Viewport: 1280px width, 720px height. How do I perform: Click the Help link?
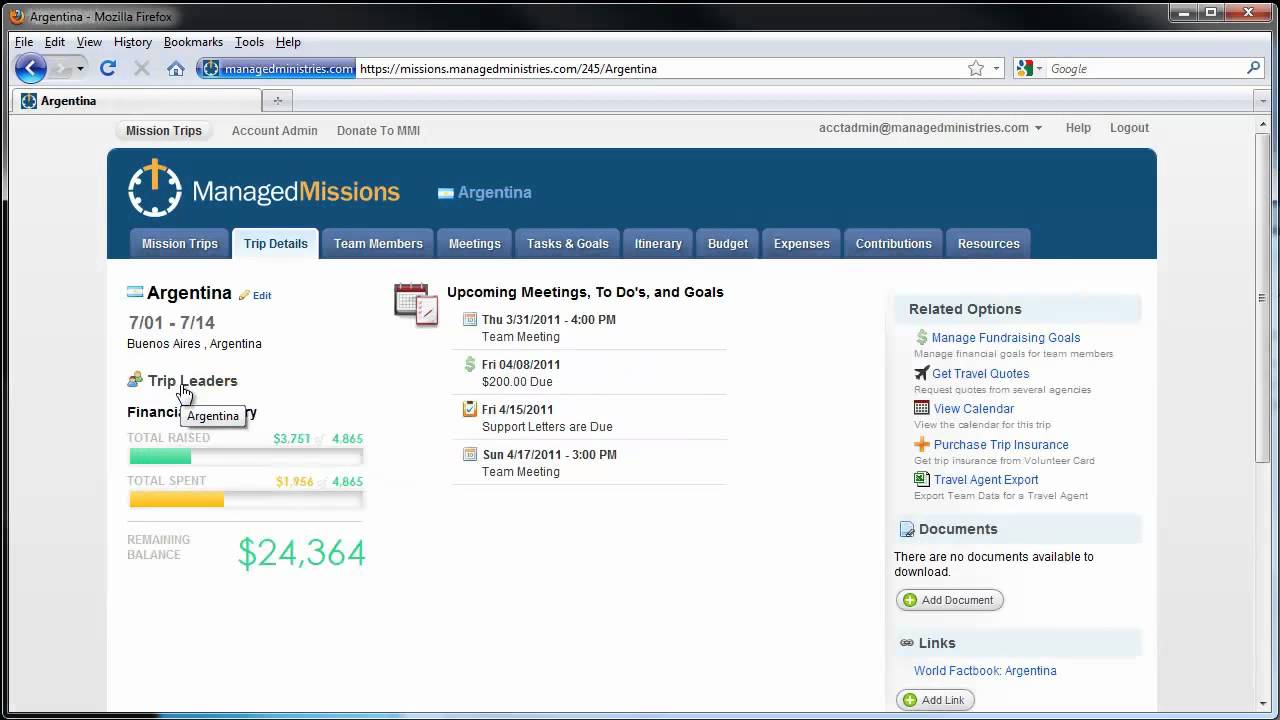click(x=1078, y=128)
